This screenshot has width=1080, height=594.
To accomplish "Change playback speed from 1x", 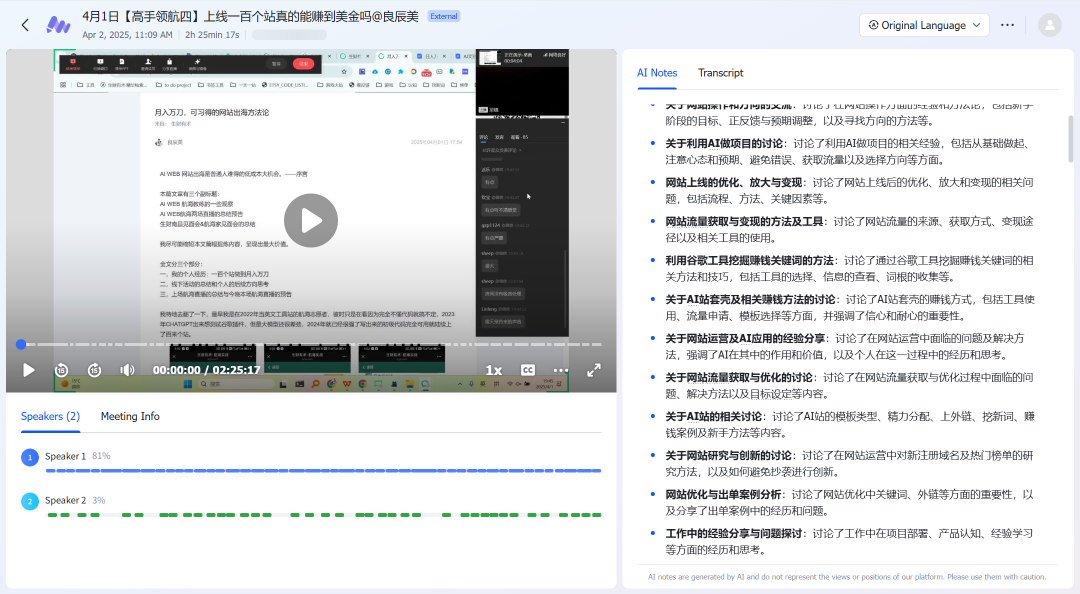I will click(x=494, y=370).
